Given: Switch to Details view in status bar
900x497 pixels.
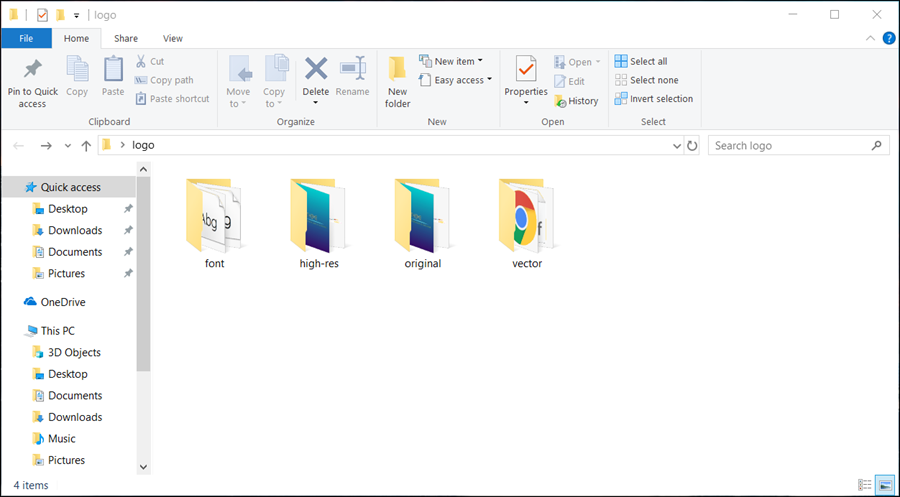Looking at the screenshot, I should 864,485.
